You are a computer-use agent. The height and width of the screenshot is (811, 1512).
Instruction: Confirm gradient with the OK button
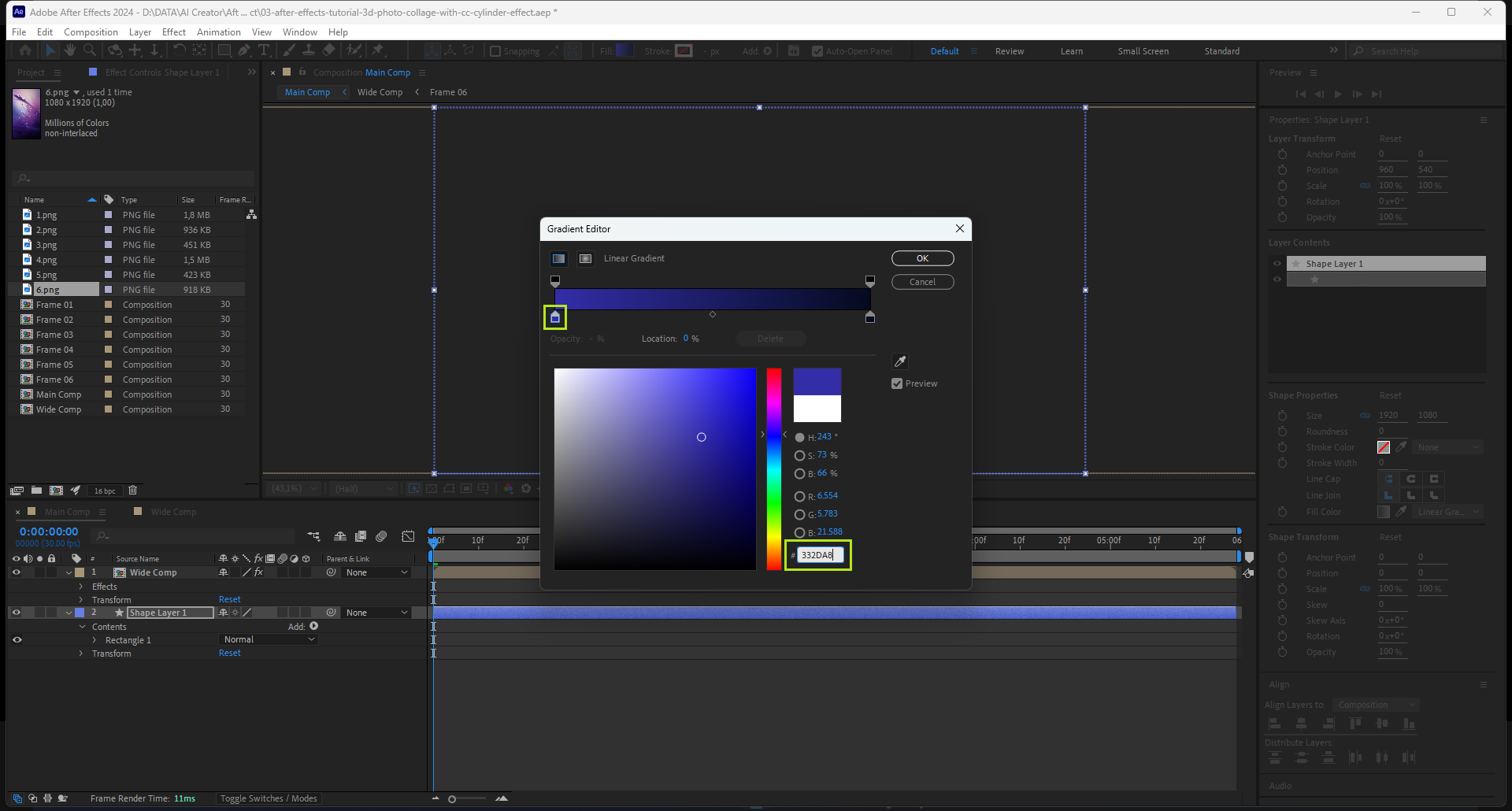[922, 258]
